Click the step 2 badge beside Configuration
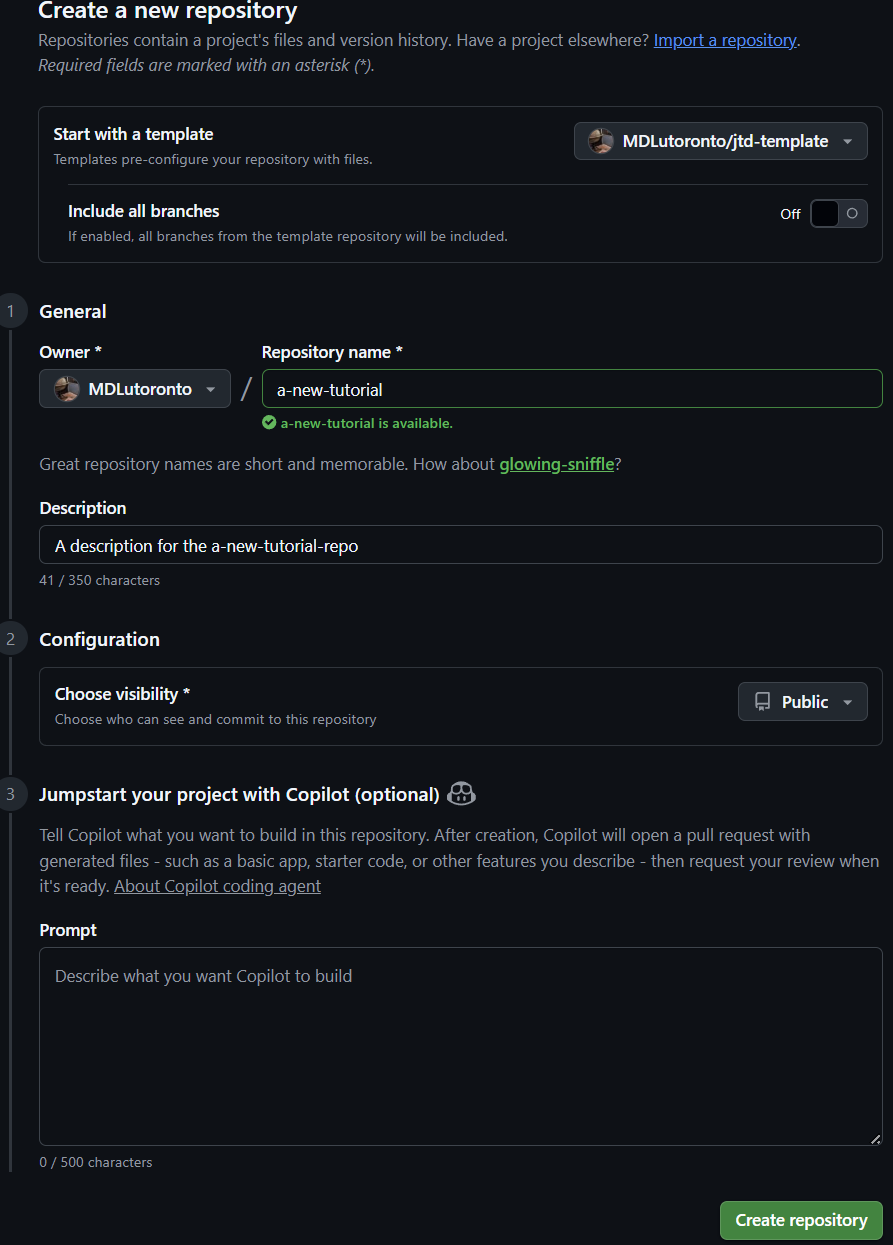Screen dimensions: 893x1245 [12, 638]
